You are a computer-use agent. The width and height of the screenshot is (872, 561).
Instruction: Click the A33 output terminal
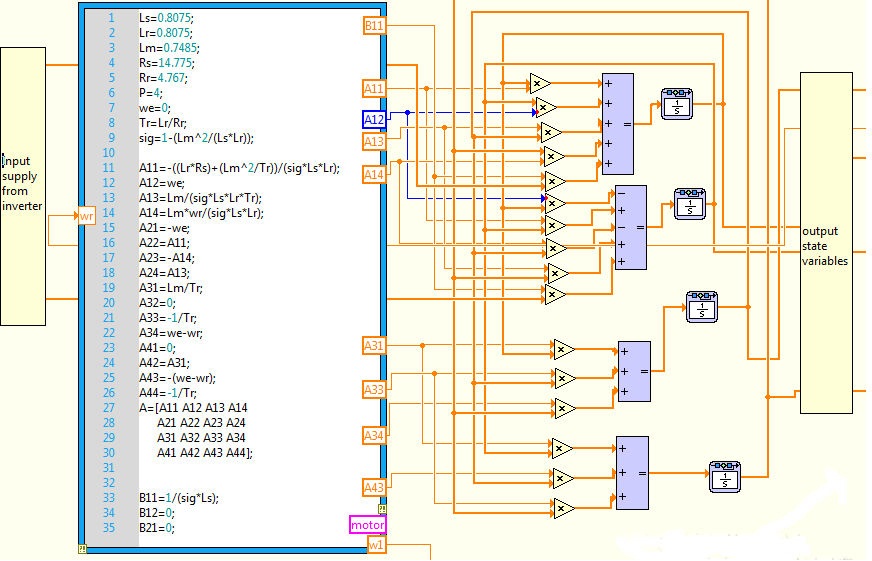374,389
